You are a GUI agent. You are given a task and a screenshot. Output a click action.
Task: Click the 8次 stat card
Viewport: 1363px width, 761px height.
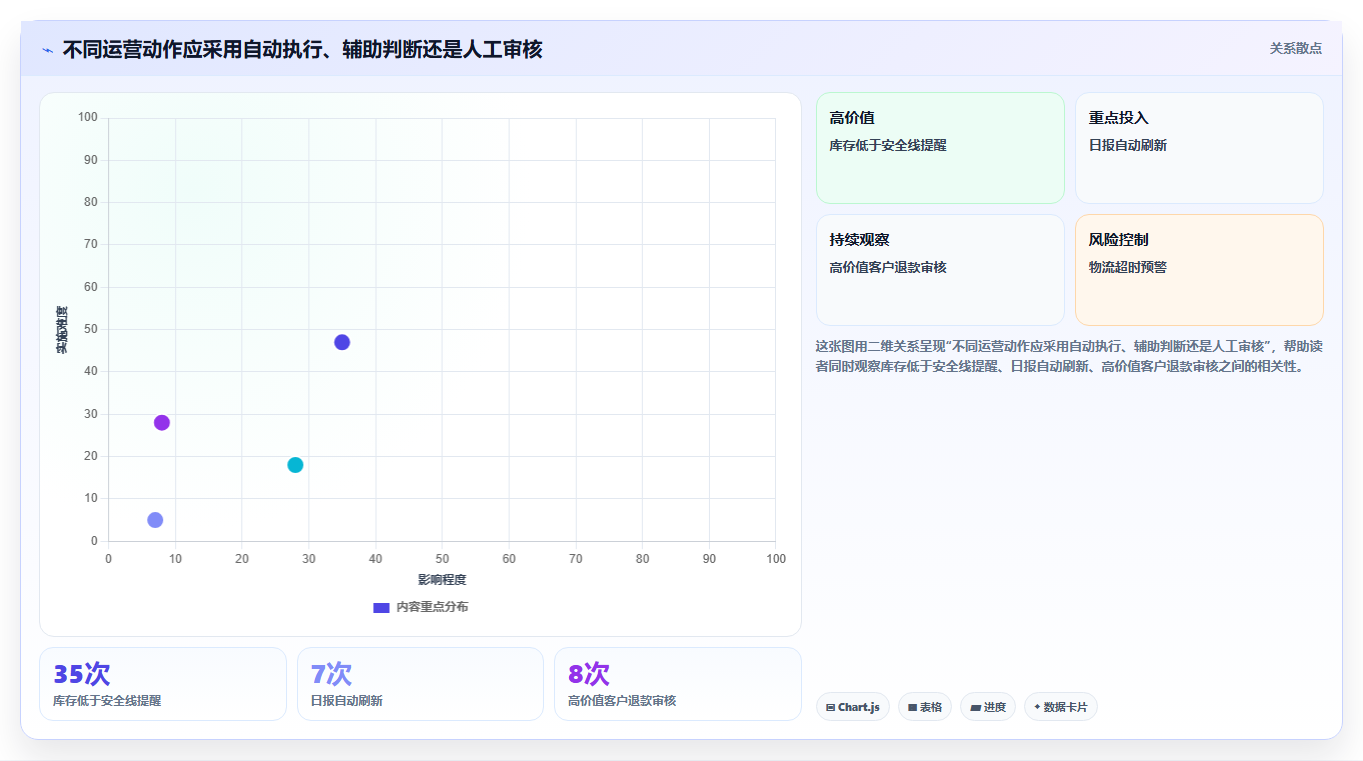point(678,684)
